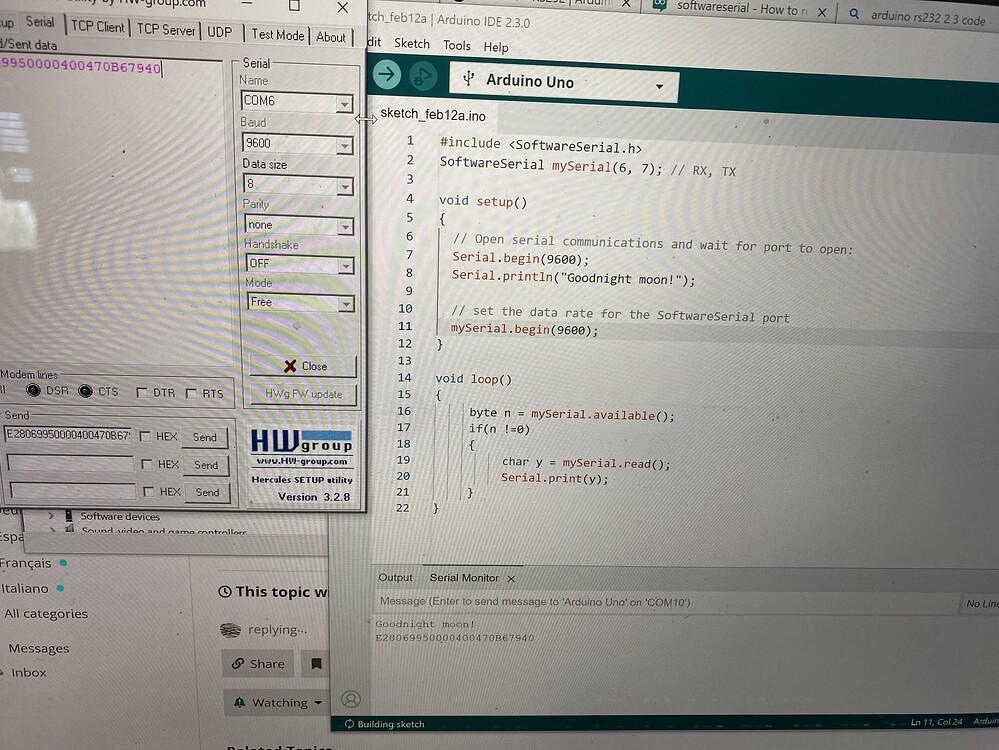Click the profile avatar icon on the forum page
999x750 pixels.
(350, 700)
